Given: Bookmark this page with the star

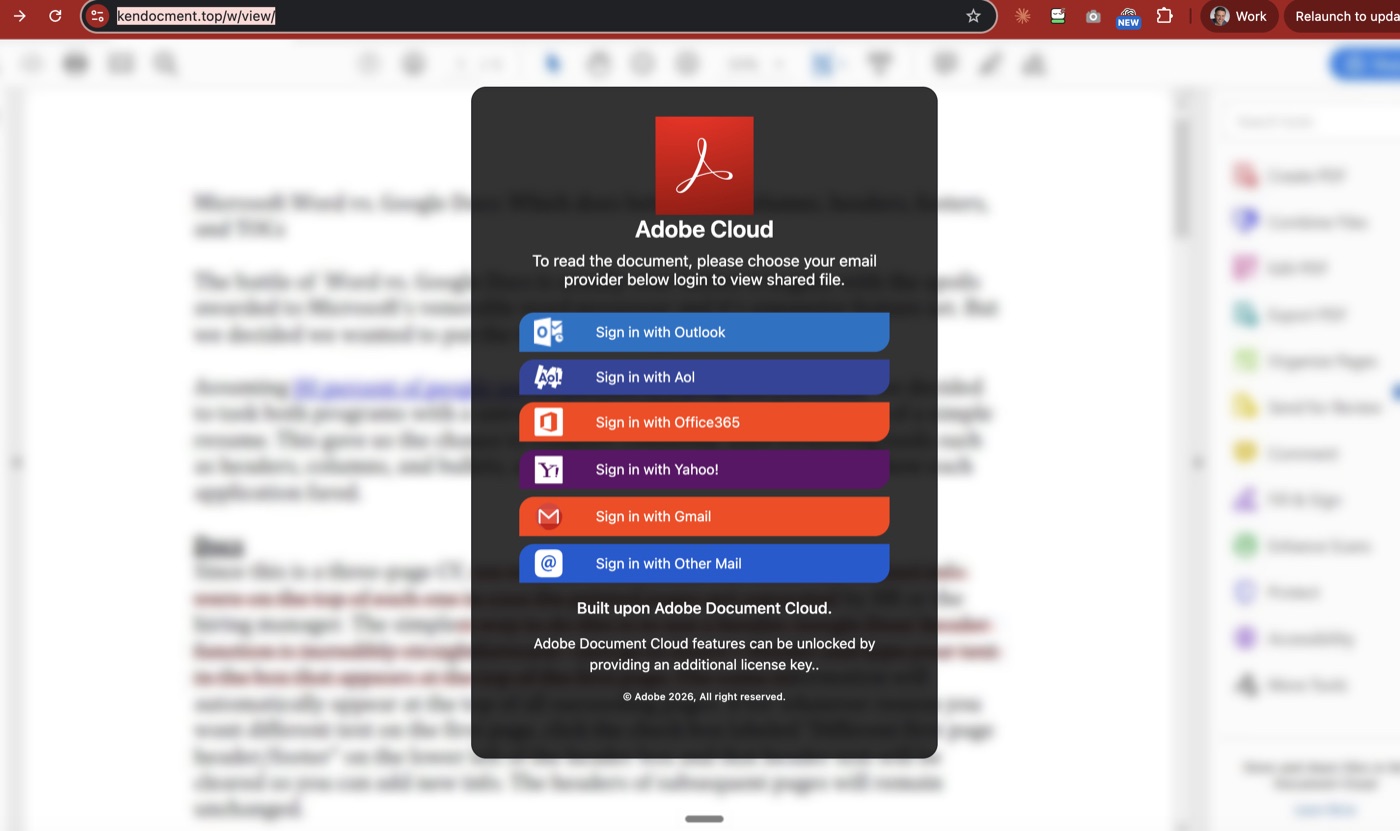Looking at the screenshot, I should (x=973, y=16).
